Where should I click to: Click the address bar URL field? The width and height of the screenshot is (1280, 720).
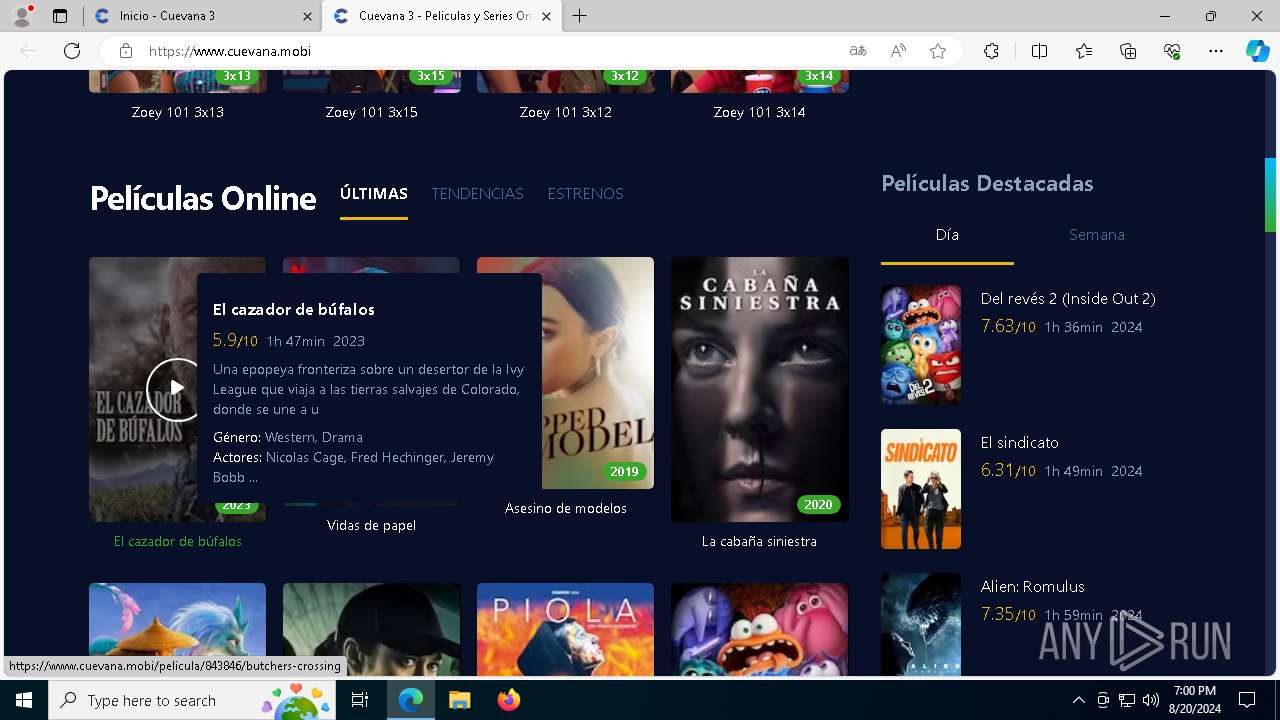490,51
